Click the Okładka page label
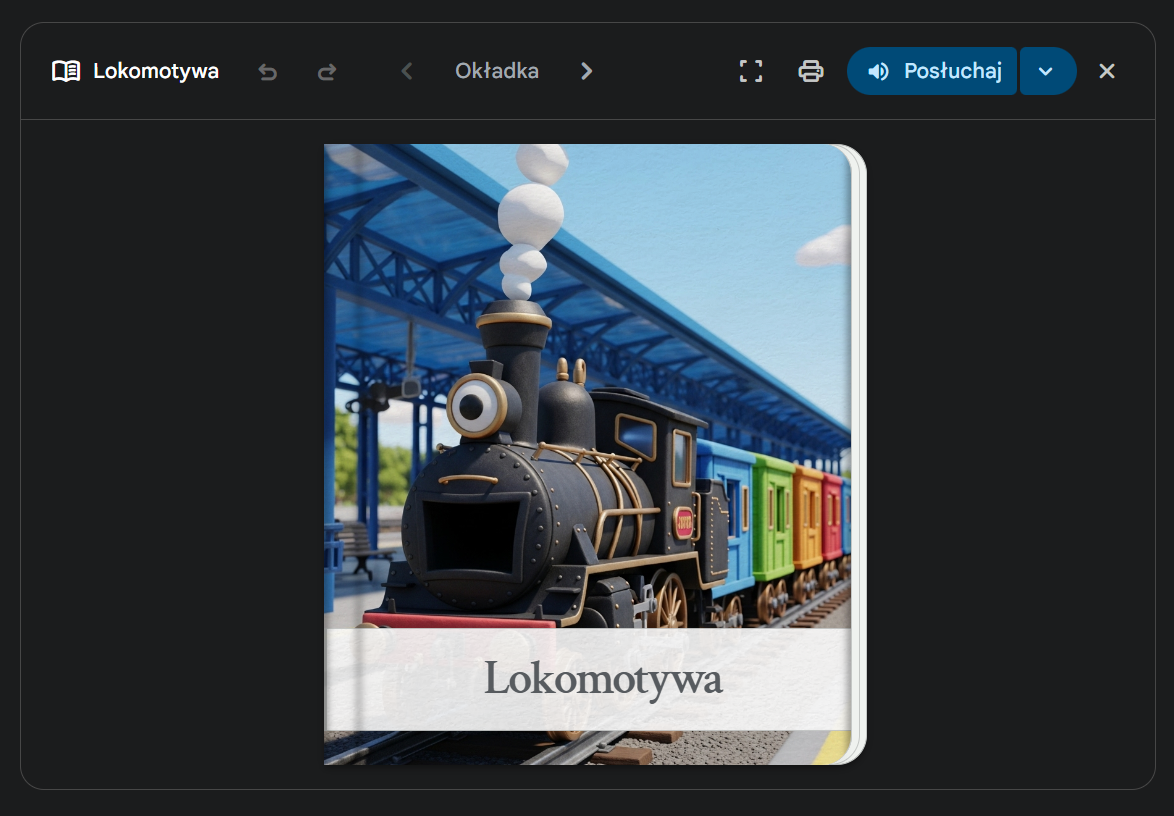 tap(496, 71)
